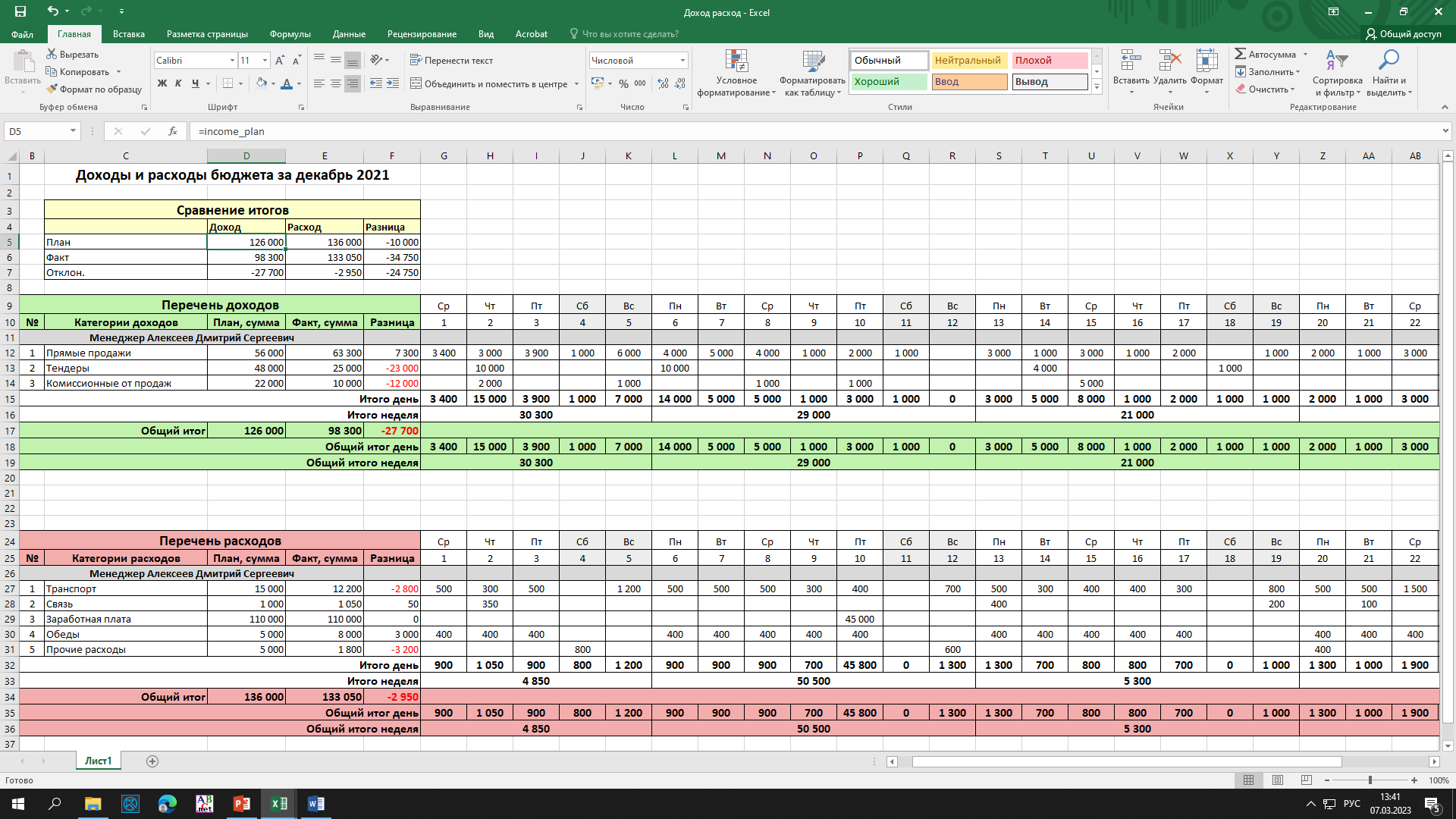The height and width of the screenshot is (819, 1456).
Task: Toggle Wrap Text (Перенести текст)
Action: click(x=451, y=61)
